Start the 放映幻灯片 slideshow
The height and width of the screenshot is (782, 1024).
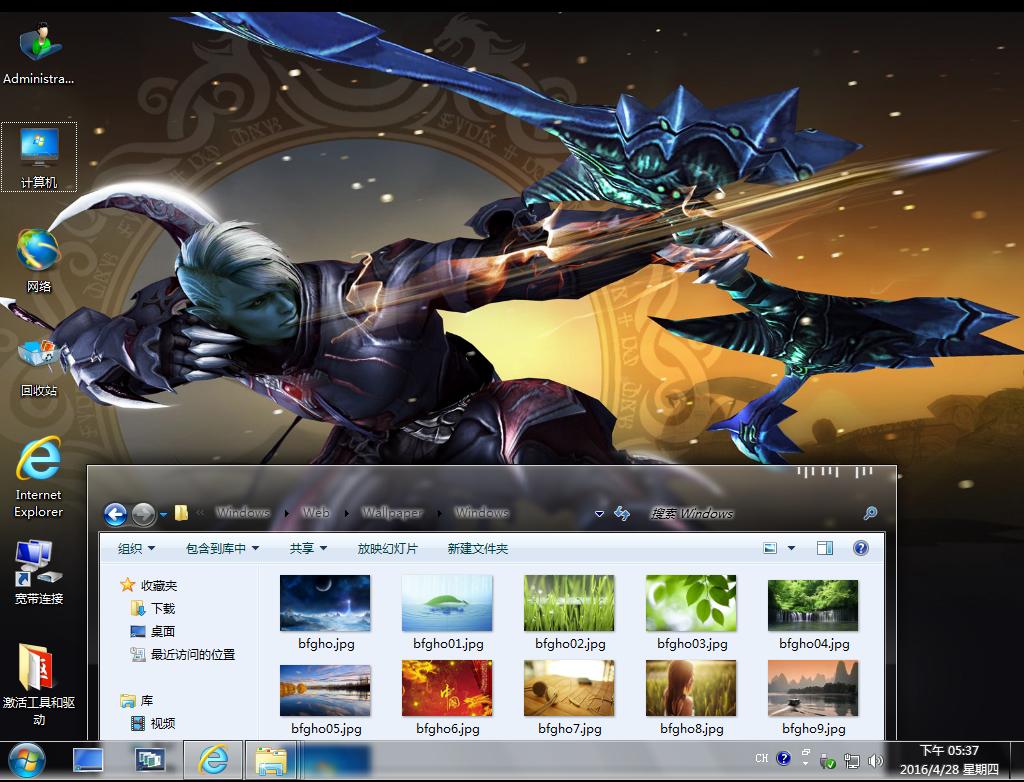click(387, 549)
